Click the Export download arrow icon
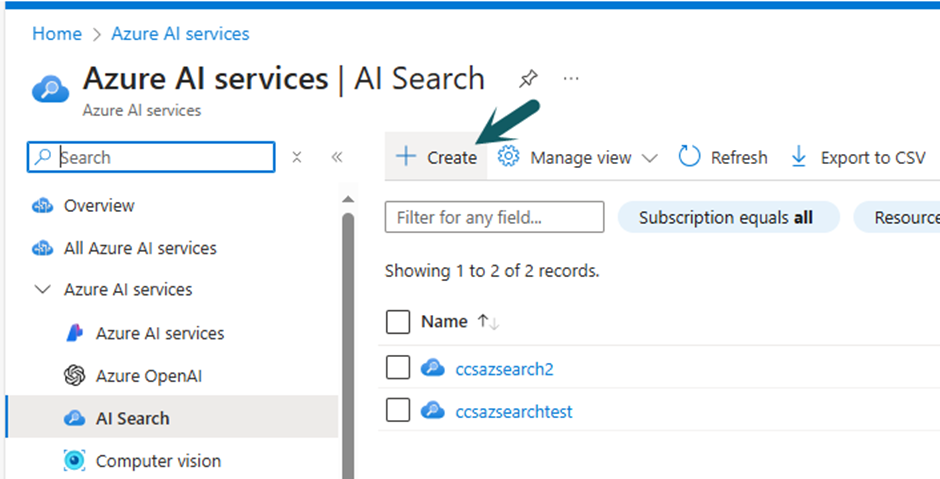This screenshot has height=479, width=940. click(x=799, y=157)
